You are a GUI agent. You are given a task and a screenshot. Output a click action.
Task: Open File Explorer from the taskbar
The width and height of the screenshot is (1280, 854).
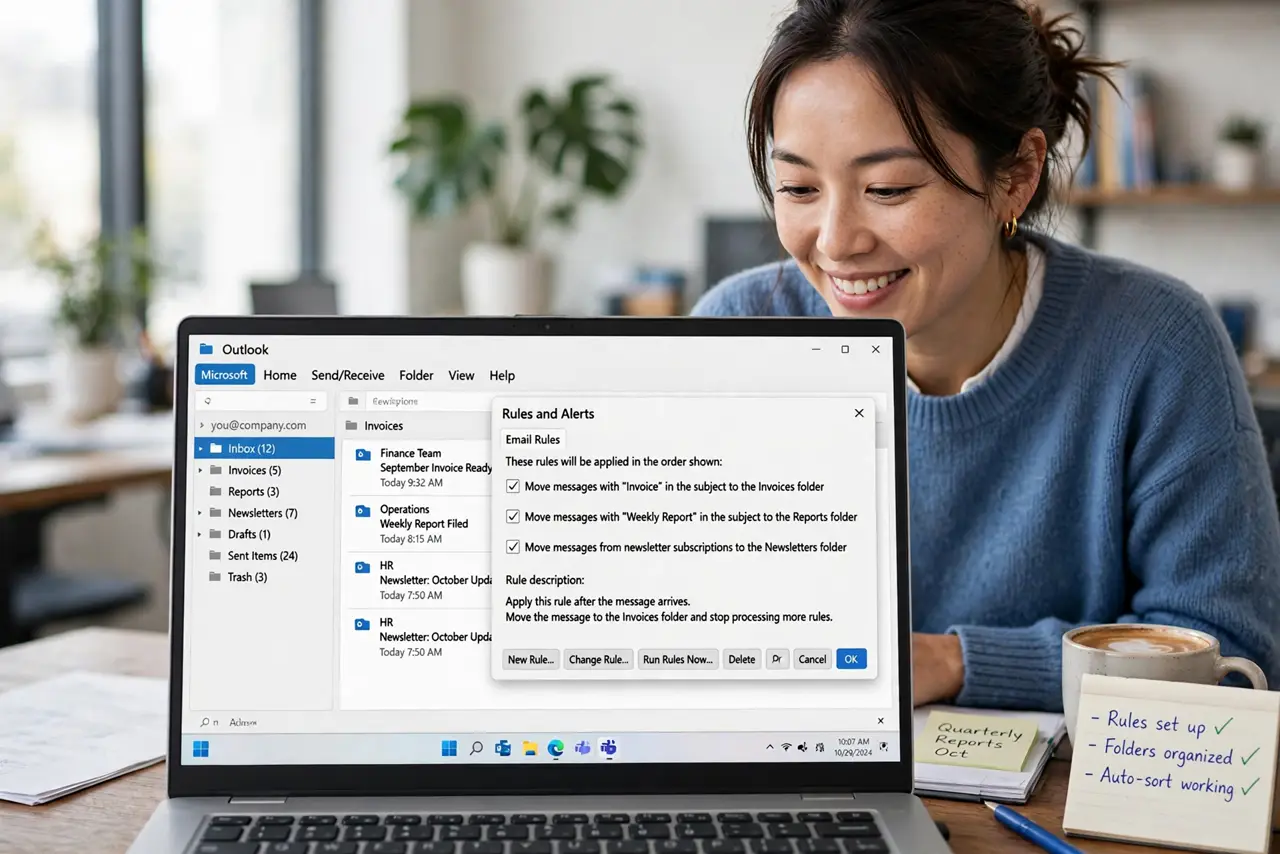[530, 748]
